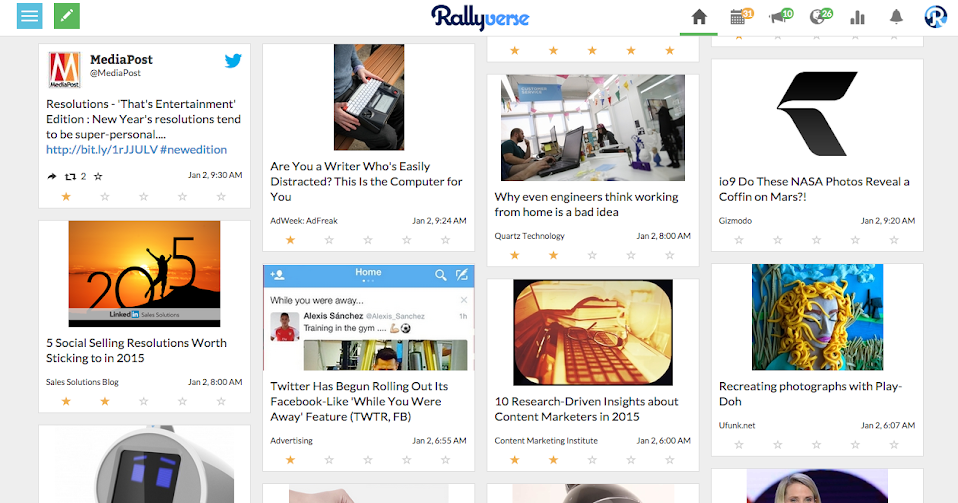Screen dimensions: 958x503
Task: Open the bit.ly link in MediaPost tweet
Action: coord(101,150)
